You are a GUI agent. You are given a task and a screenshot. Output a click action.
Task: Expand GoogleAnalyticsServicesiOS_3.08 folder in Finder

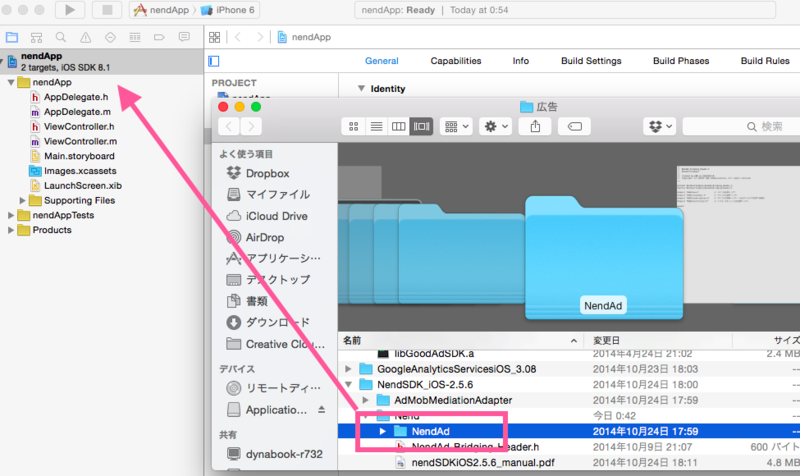pyautogui.click(x=348, y=369)
